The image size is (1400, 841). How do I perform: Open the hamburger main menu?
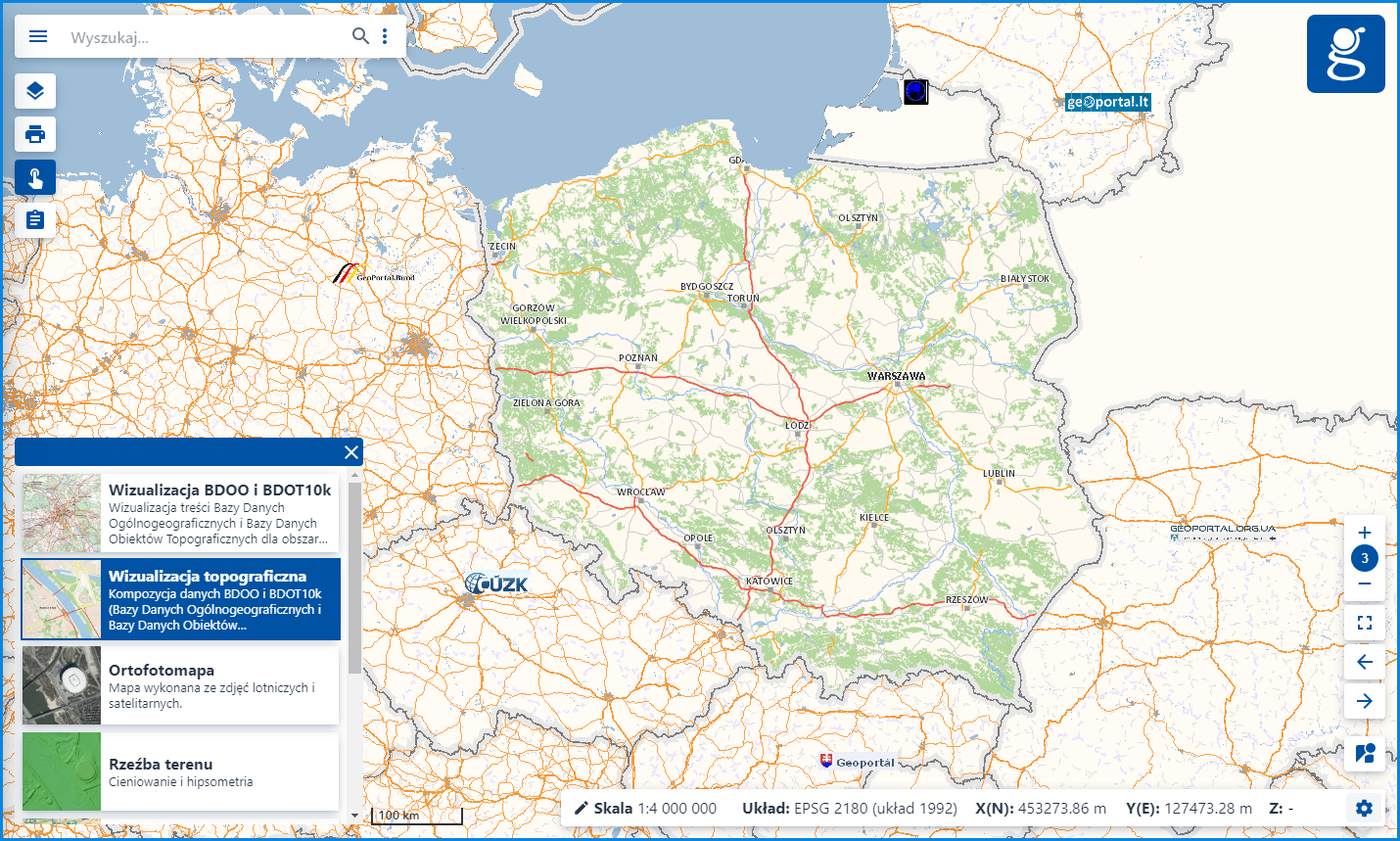click(38, 36)
